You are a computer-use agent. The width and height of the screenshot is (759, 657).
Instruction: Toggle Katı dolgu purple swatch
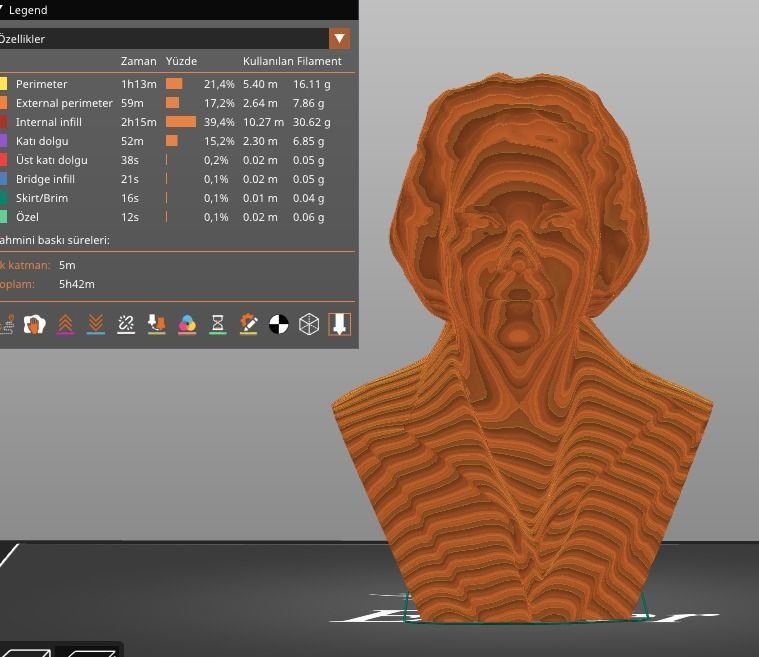tap(3, 141)
